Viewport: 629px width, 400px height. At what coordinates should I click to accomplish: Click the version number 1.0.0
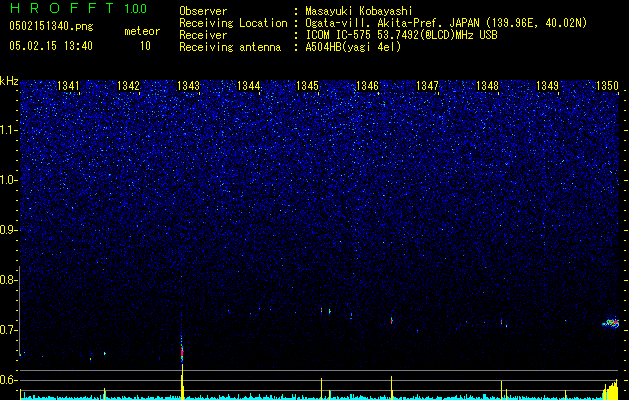click(x=135, y=8)
